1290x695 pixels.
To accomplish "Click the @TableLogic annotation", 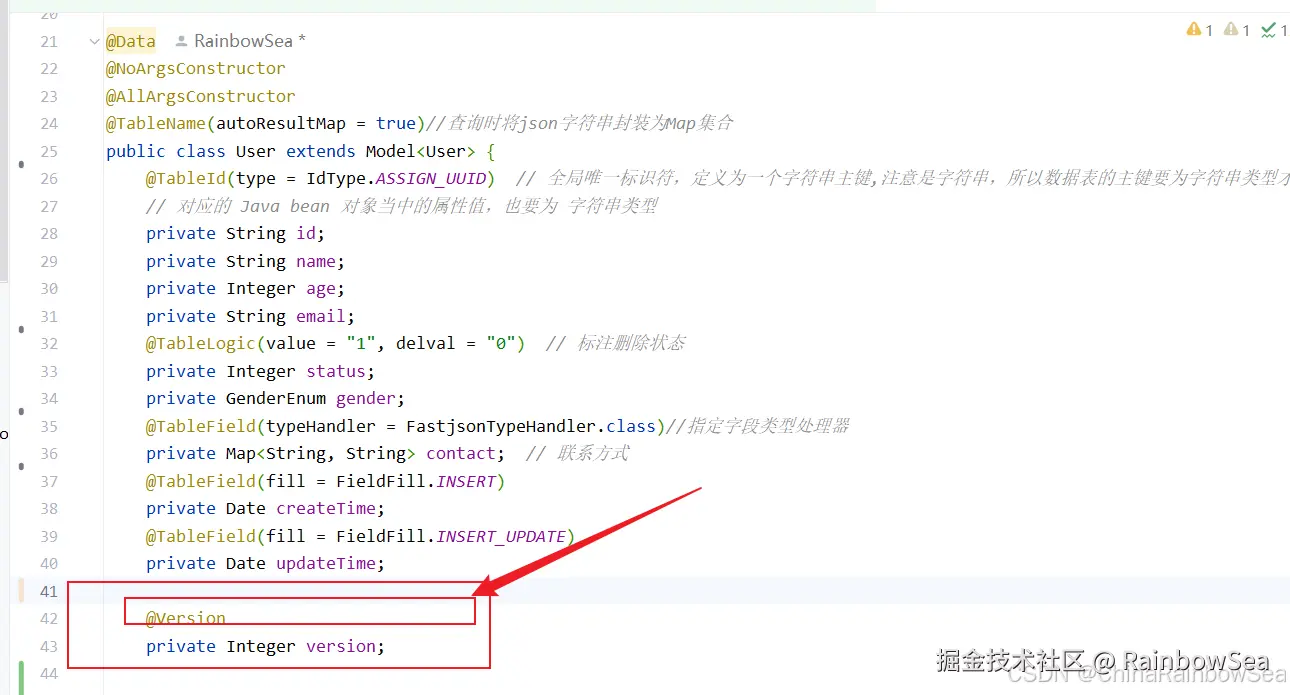I will tap(201, 343).
